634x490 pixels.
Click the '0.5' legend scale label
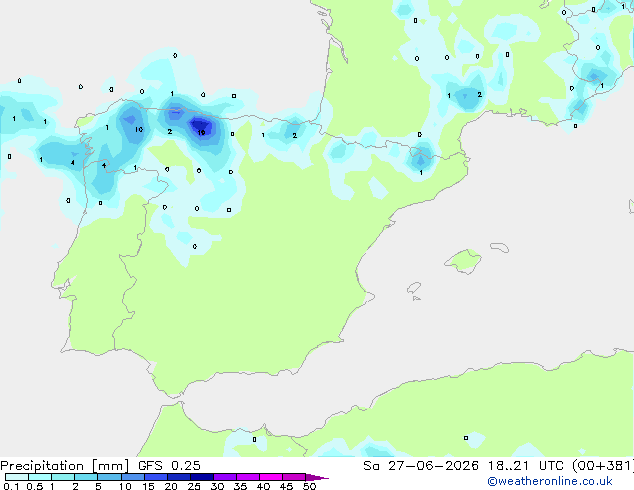pyautogui.click(x=34, y=486)
